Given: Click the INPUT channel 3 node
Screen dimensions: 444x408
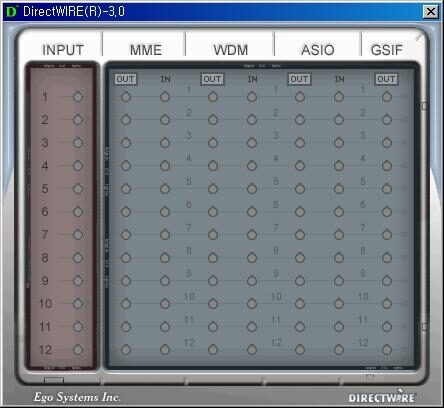Looking at the screenshot, I should pyautogui.click(x=78, y=143).
